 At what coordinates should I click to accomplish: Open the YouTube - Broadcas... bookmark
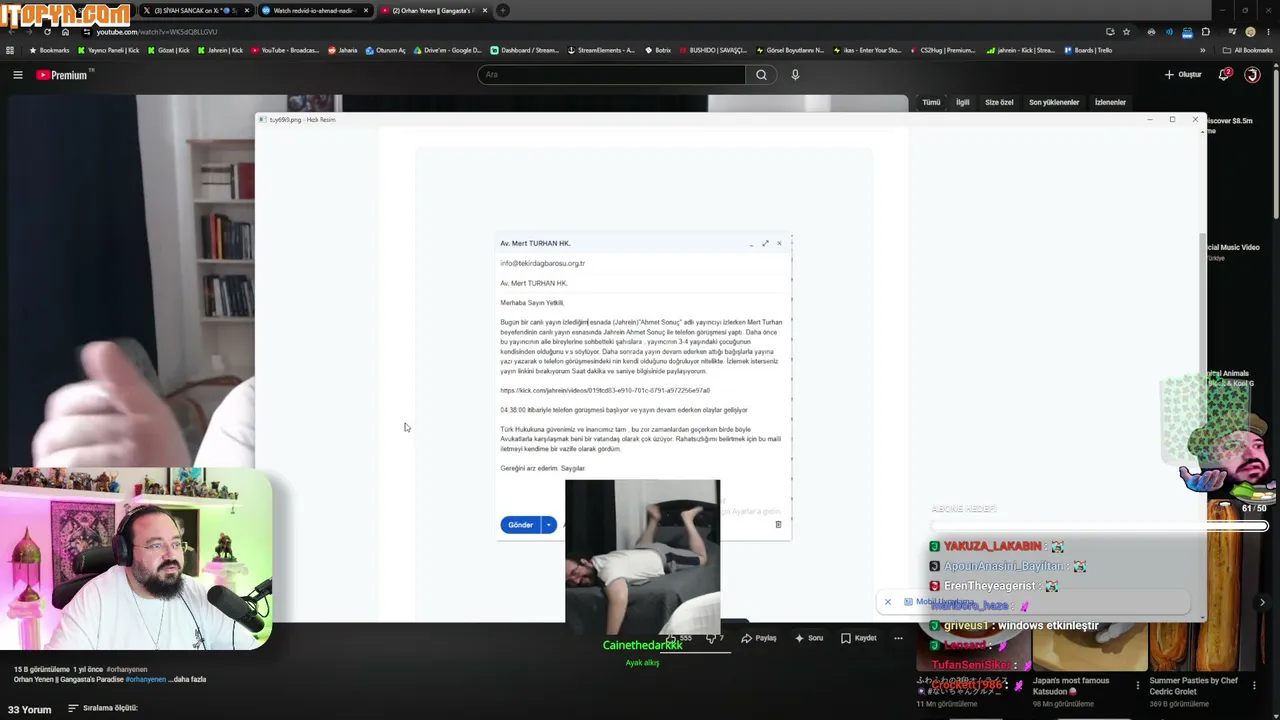pyautogui.click(x=284, y=50)
